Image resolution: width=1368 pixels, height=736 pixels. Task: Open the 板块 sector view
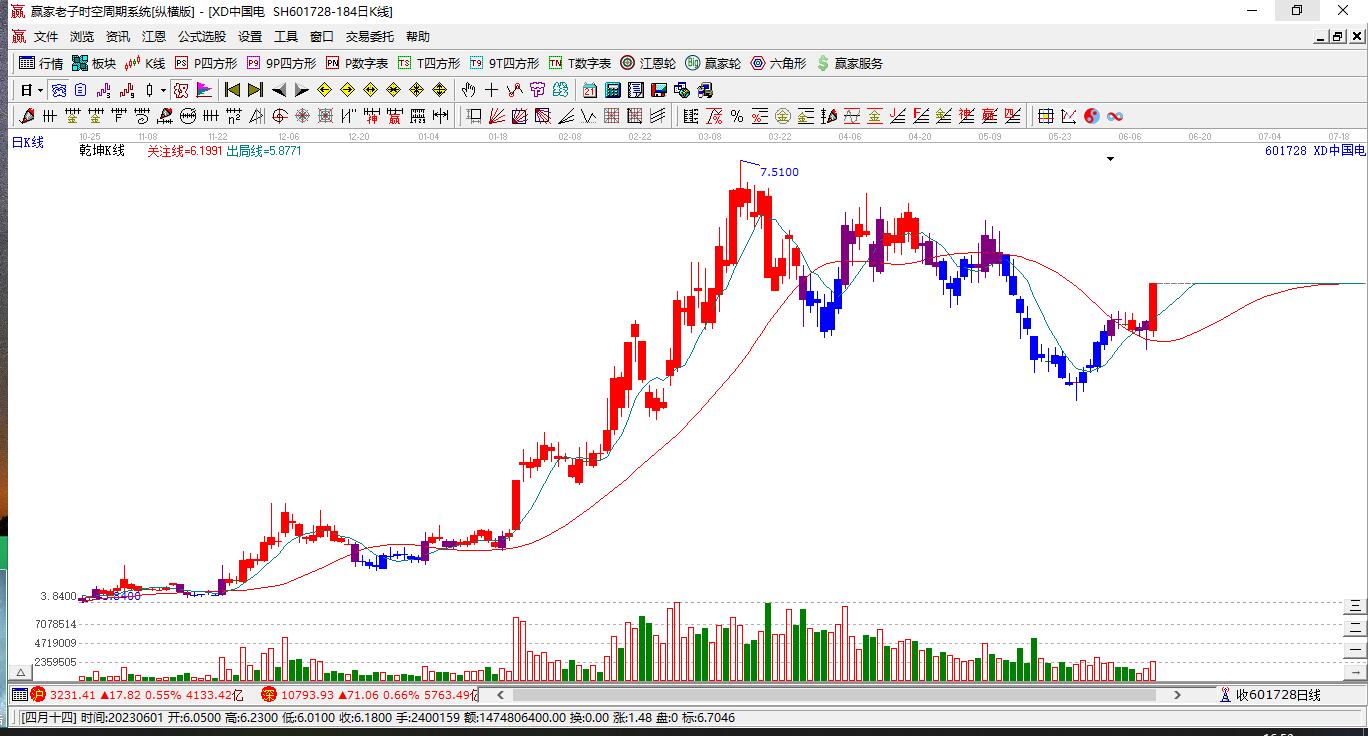click(94, 63)
